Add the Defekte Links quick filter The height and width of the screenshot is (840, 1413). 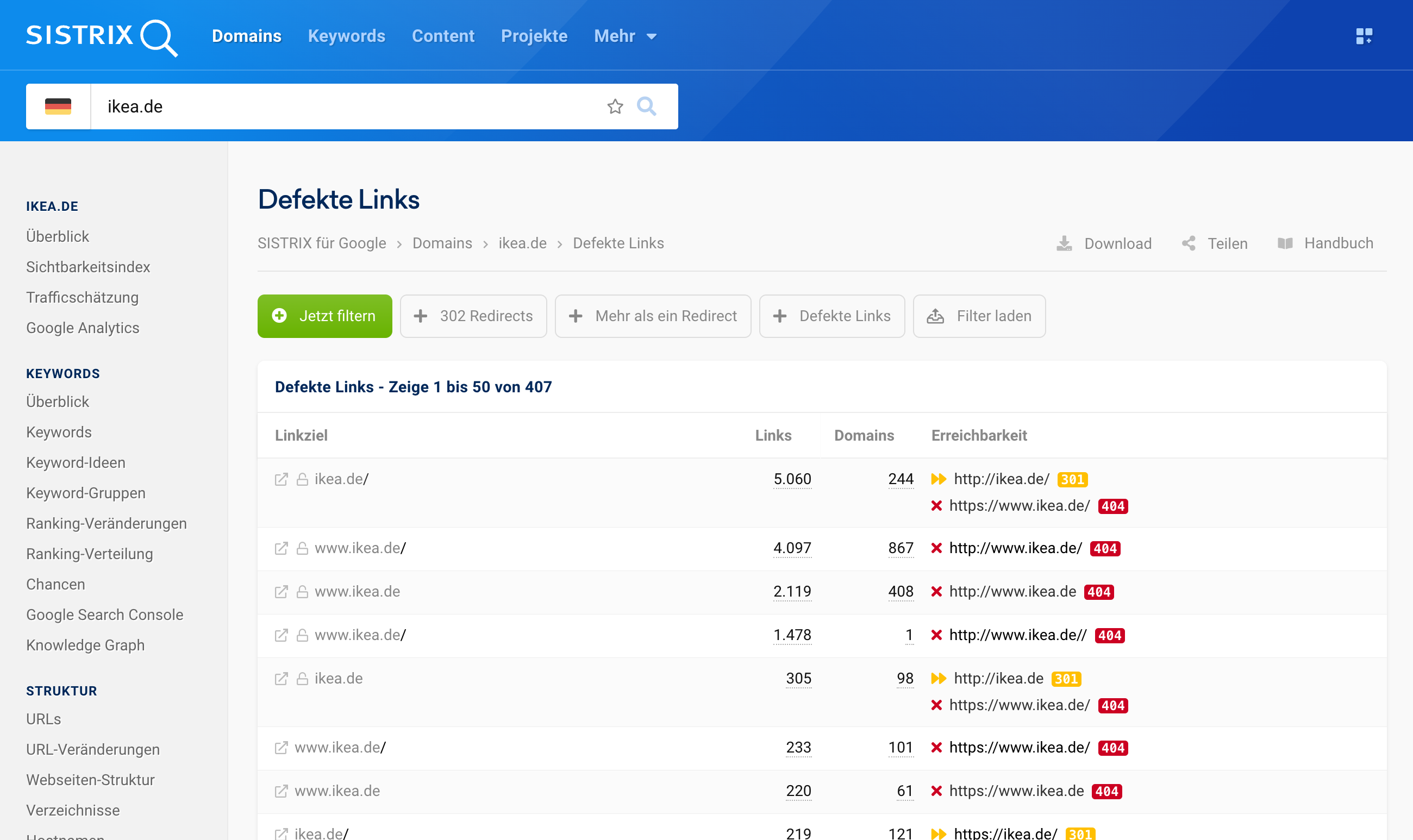(x=831, y=316)
